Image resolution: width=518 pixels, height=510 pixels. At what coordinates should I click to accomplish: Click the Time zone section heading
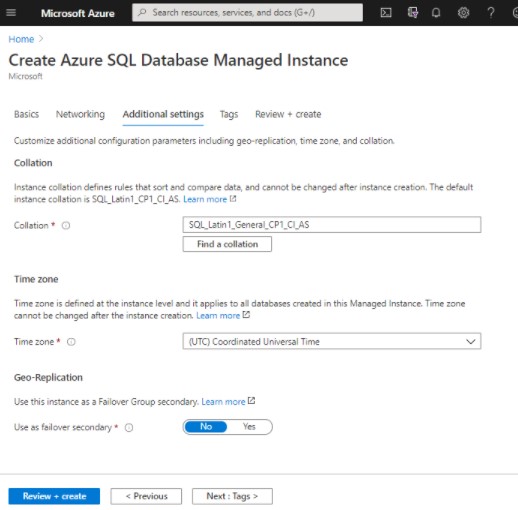pyautogui.click(x=36, y=279)
